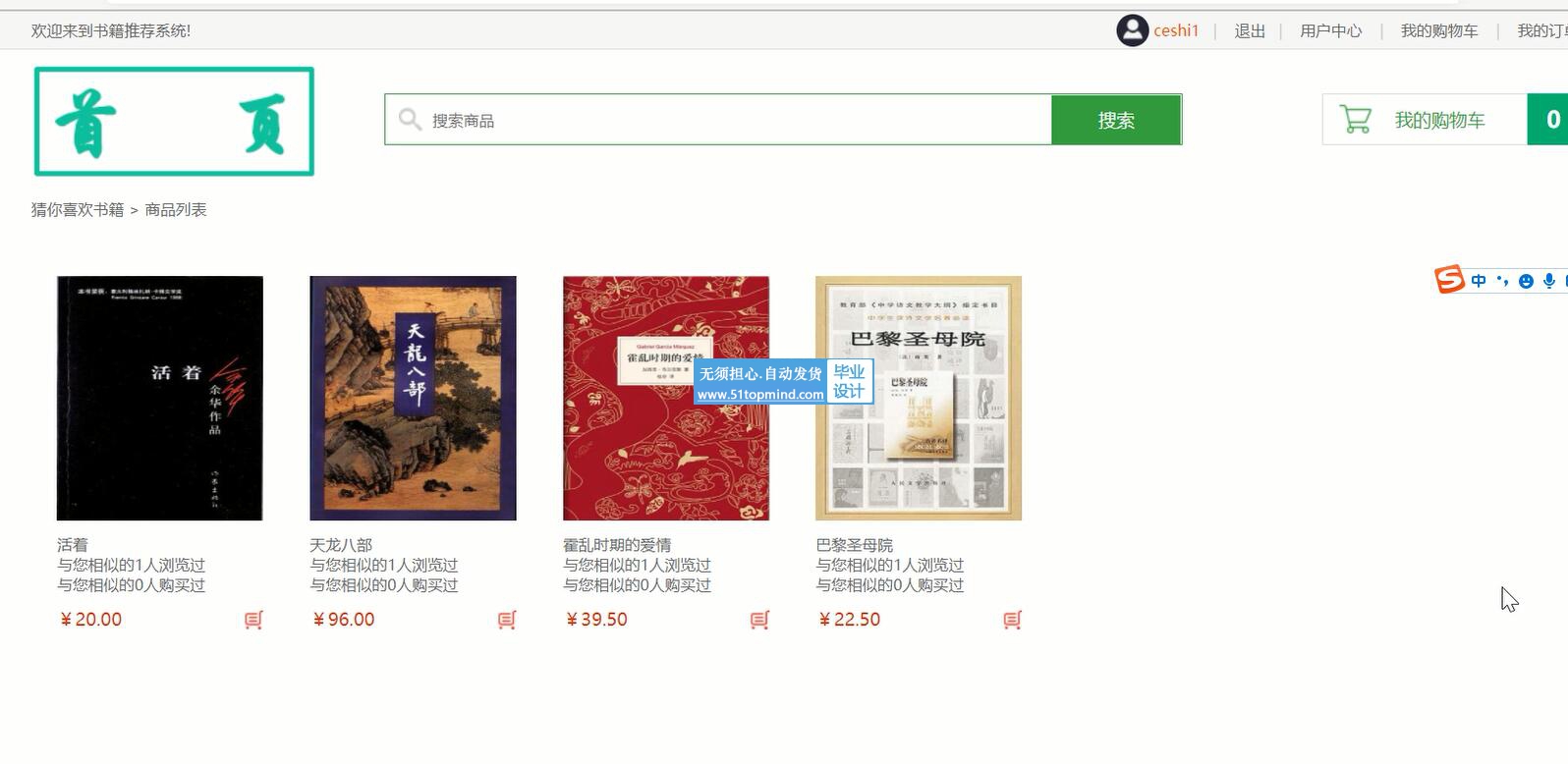Add 霍乱时期的爱情 to cart icon
This screenshot has width=1568, height=764.
tap(759, 620)
